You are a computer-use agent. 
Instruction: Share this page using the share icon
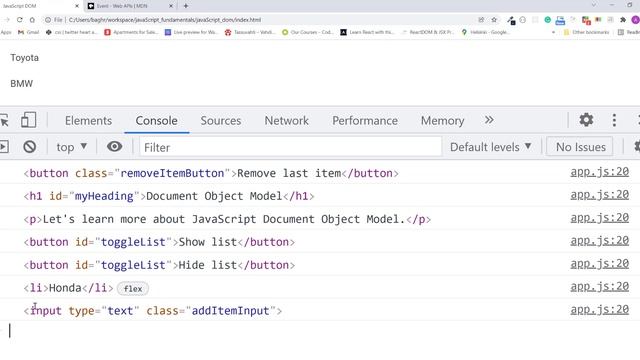481,20
